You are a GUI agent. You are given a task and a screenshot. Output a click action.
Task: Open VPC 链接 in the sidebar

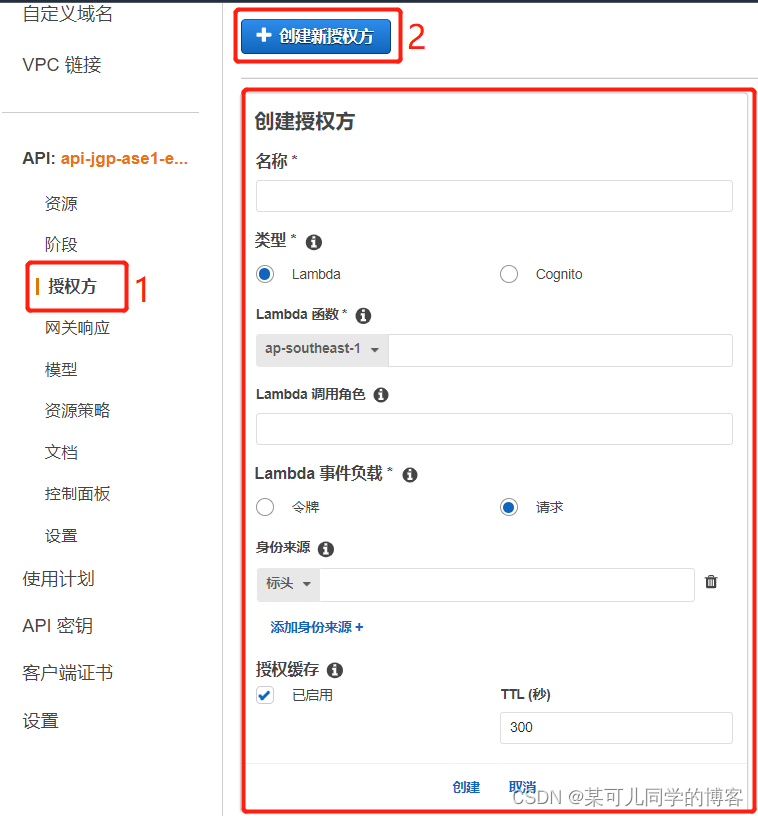62,65
